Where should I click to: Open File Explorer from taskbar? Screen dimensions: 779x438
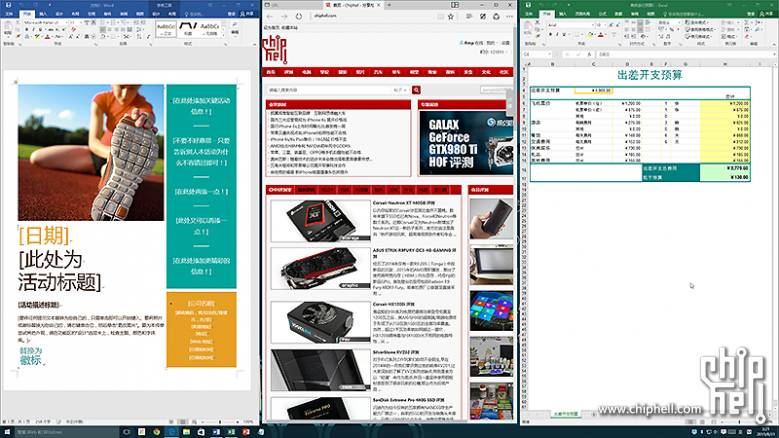(186, 432)
